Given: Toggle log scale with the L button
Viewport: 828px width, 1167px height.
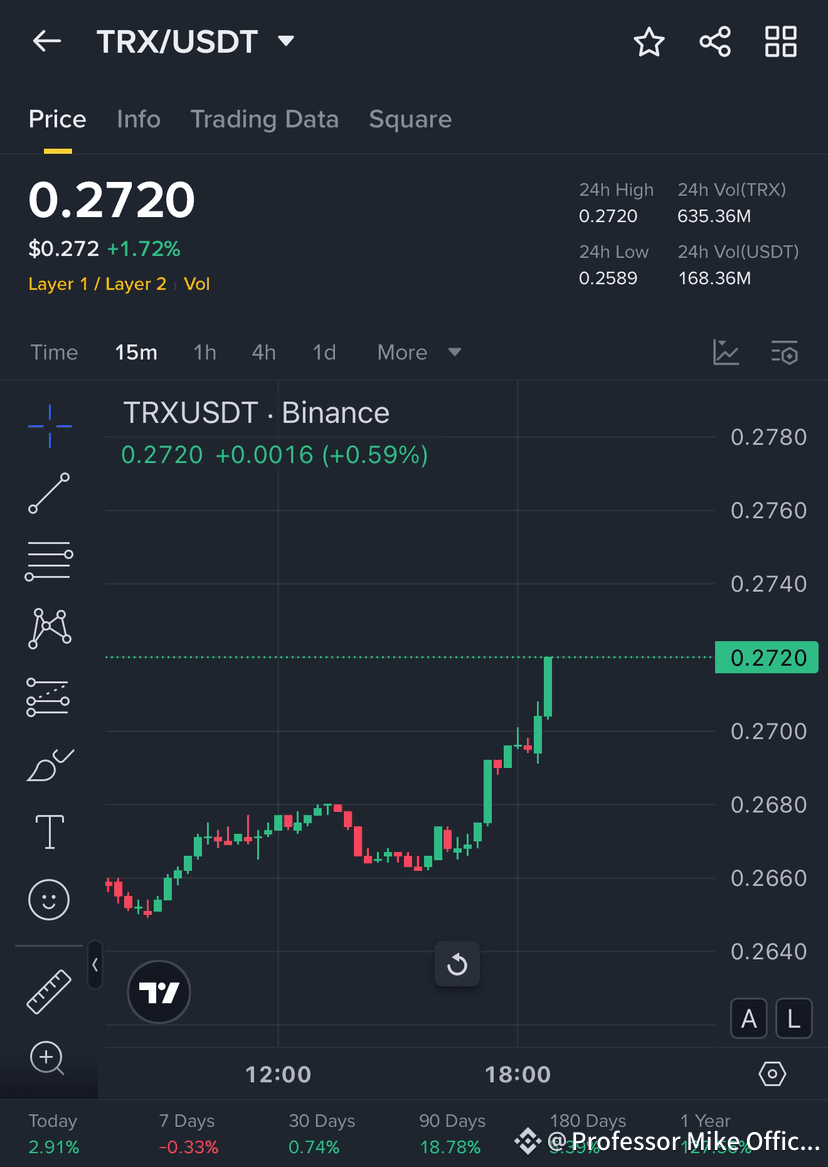Looking at the screenshot, I should tap(794, 1018).
